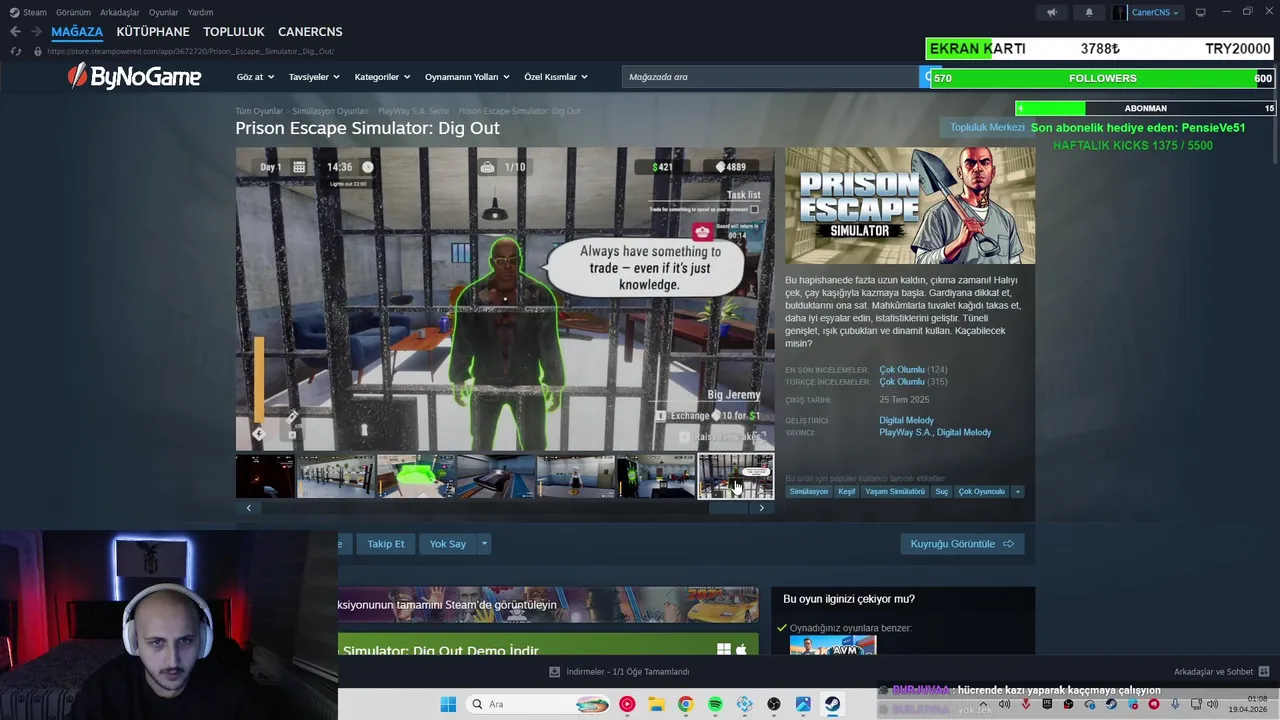Click the plus button to add tag
1280x720 pixels.
1018,491
